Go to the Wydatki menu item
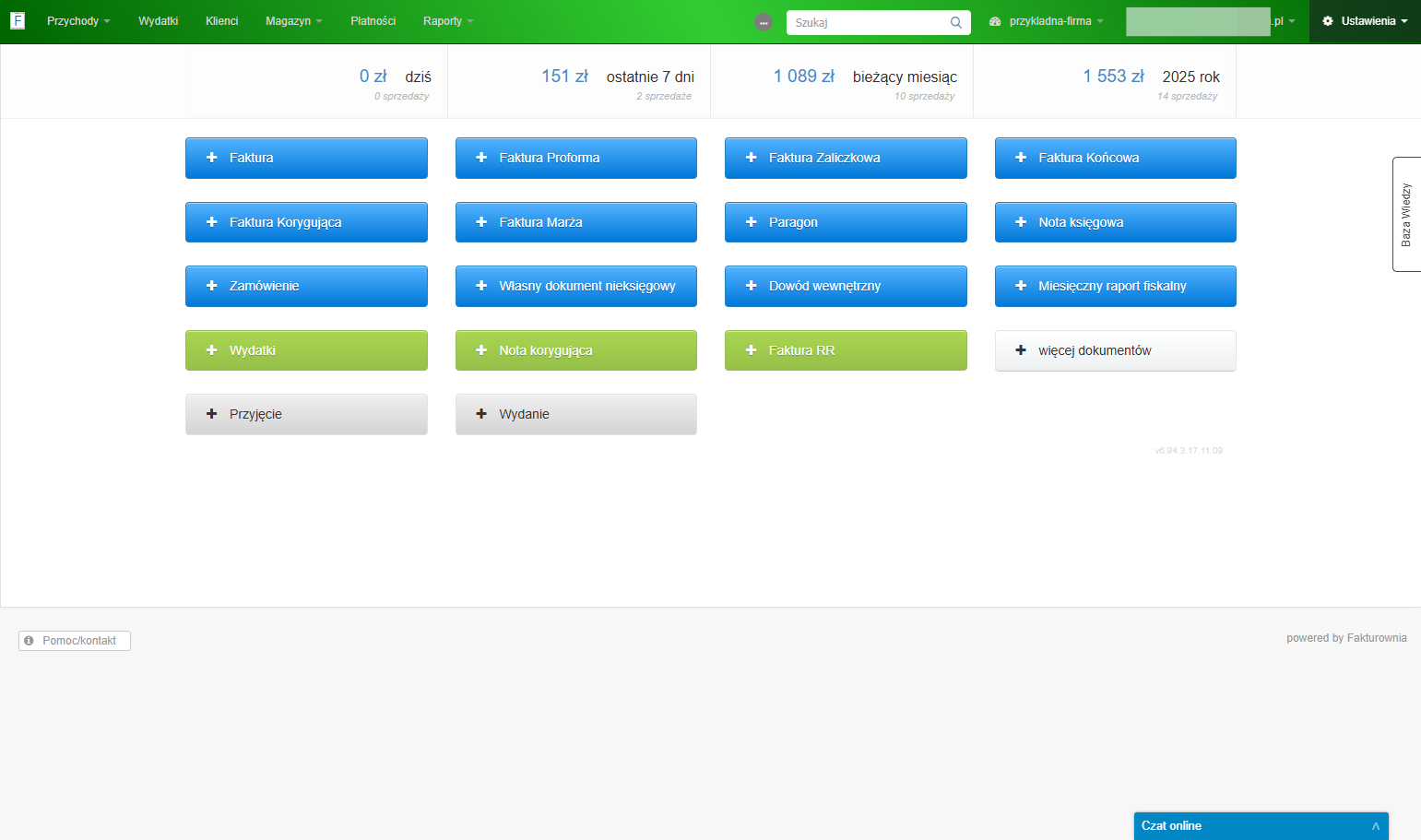Screen dimensions: 1421x840 coord(158,21)
